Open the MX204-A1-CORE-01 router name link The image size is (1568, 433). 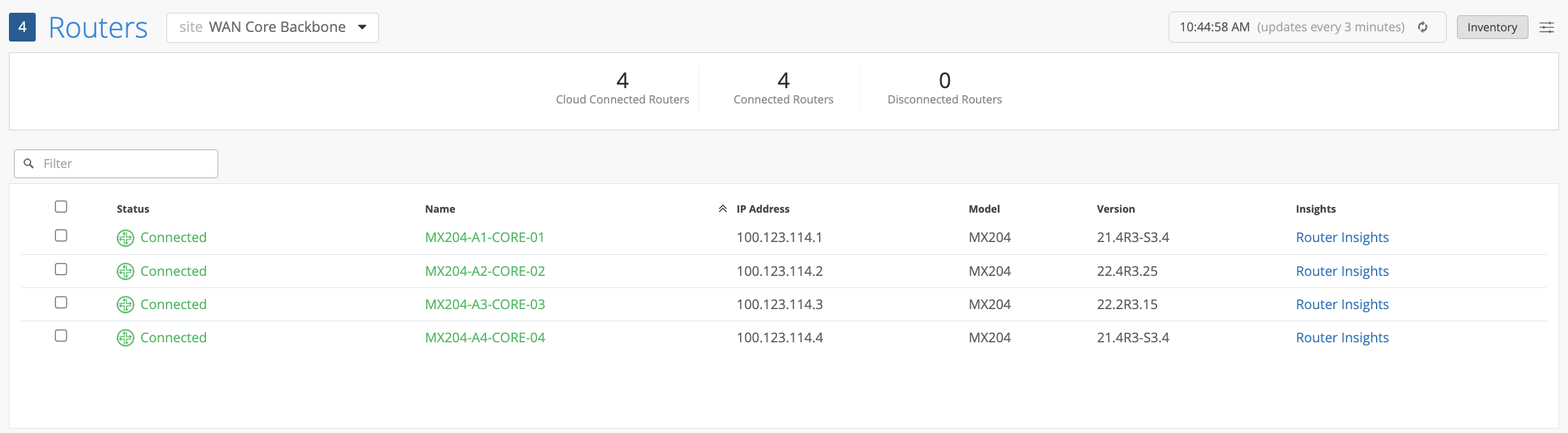[485, 238]
